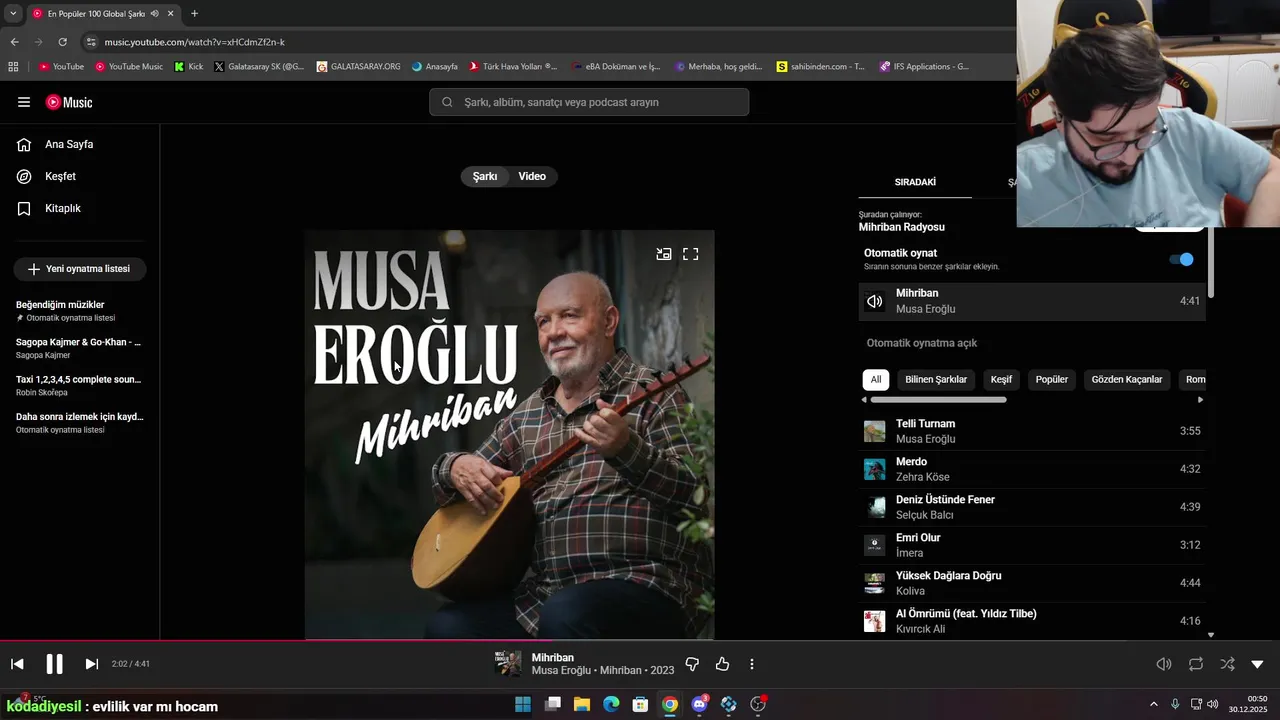Select Gözden Kaçanlar filter chip
The image size is (1280, 720).
click(x=1127, y=380)
